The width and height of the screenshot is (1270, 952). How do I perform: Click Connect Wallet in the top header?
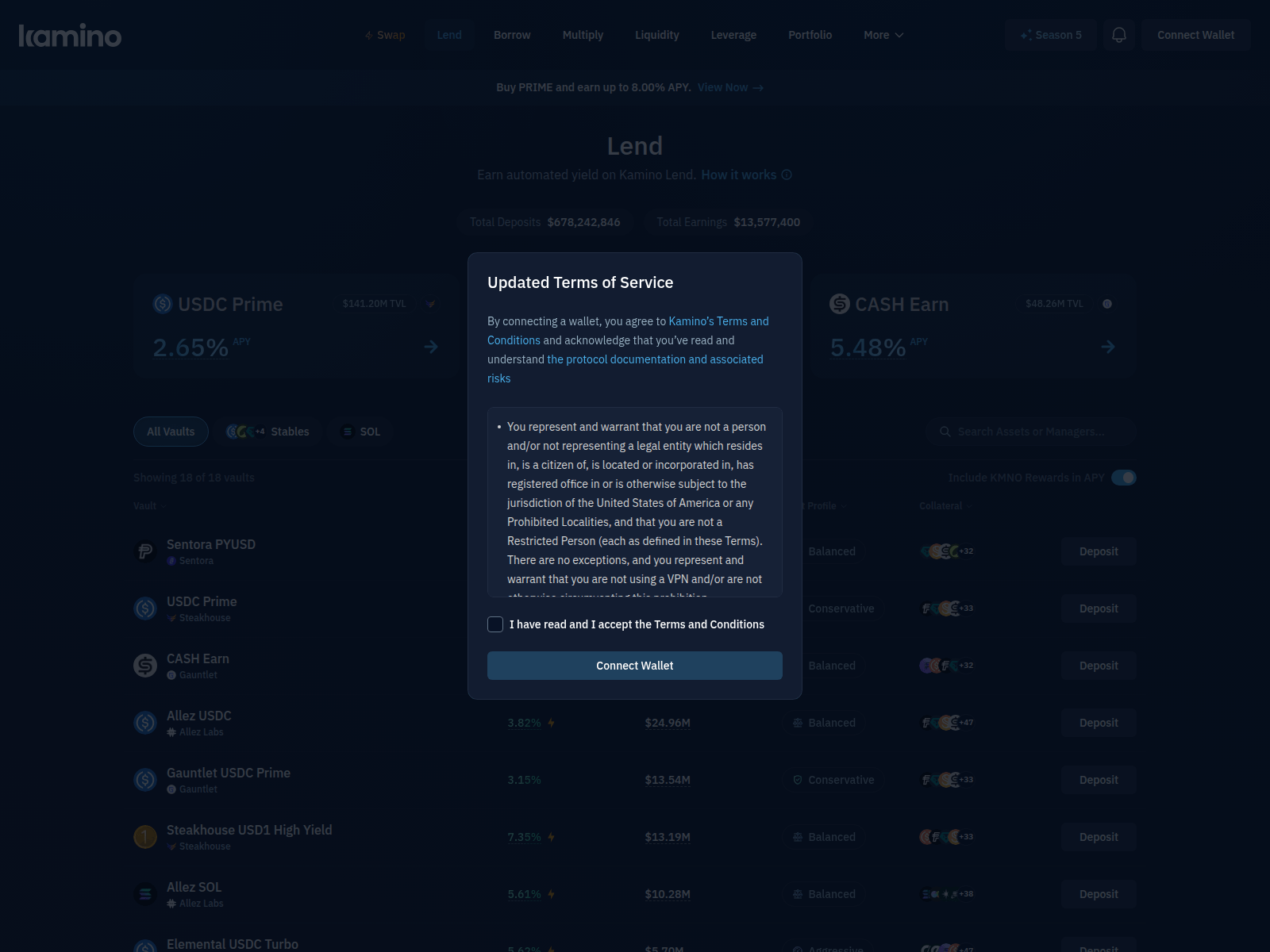point(1196,35)
